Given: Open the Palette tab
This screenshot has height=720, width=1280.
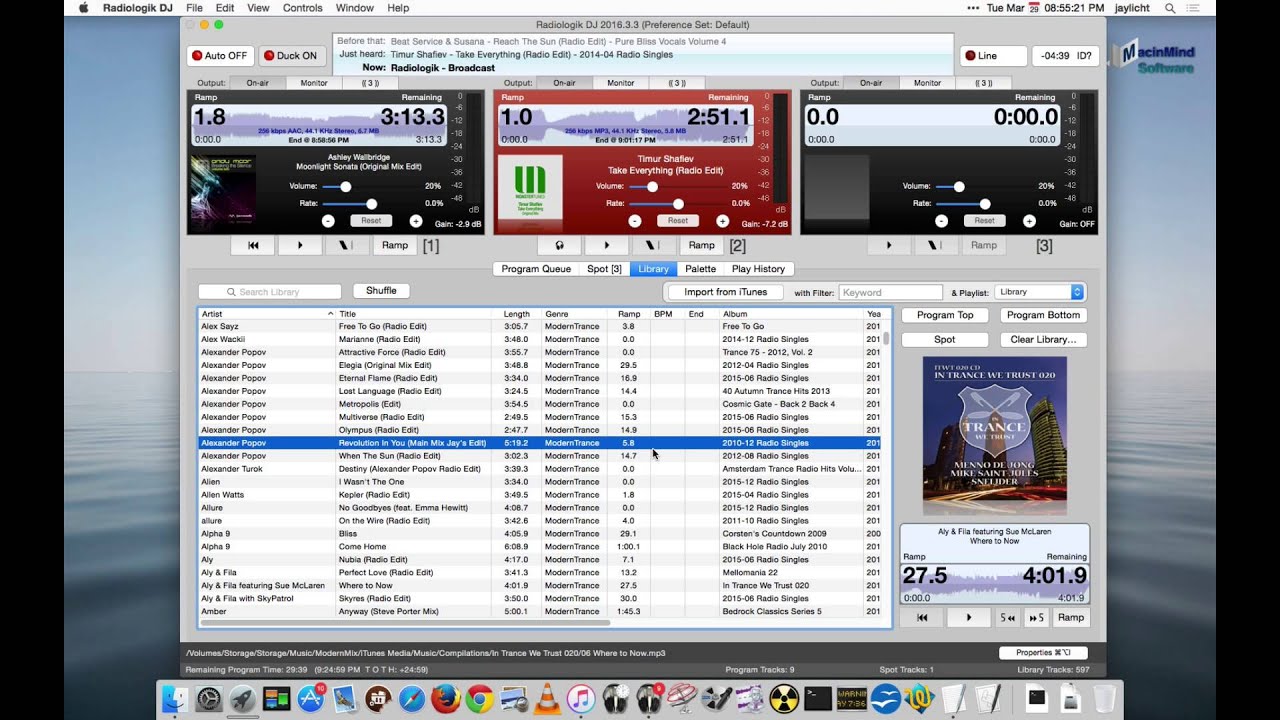Looking at the screenshot, I should pyautogui.click(x=700, y=269).
